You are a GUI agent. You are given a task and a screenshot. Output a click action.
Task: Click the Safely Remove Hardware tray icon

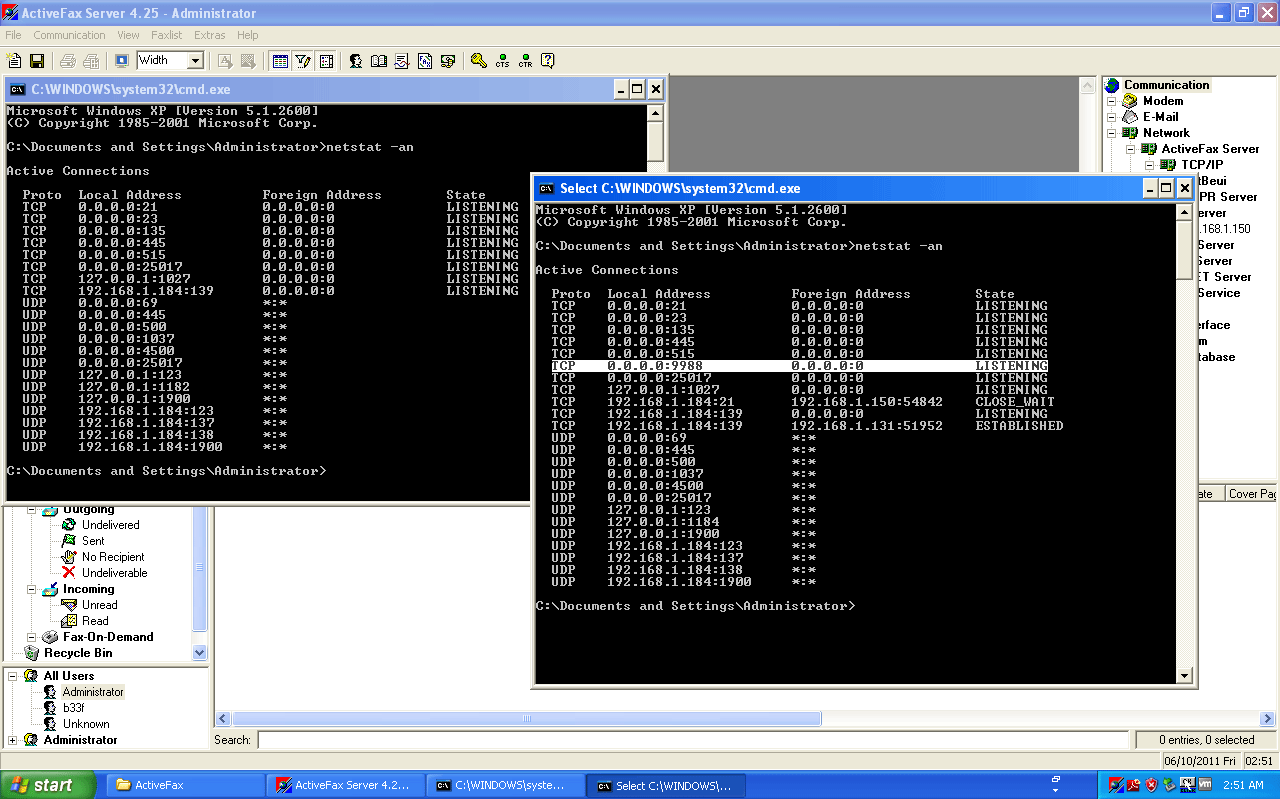[x=1168, y=785]
